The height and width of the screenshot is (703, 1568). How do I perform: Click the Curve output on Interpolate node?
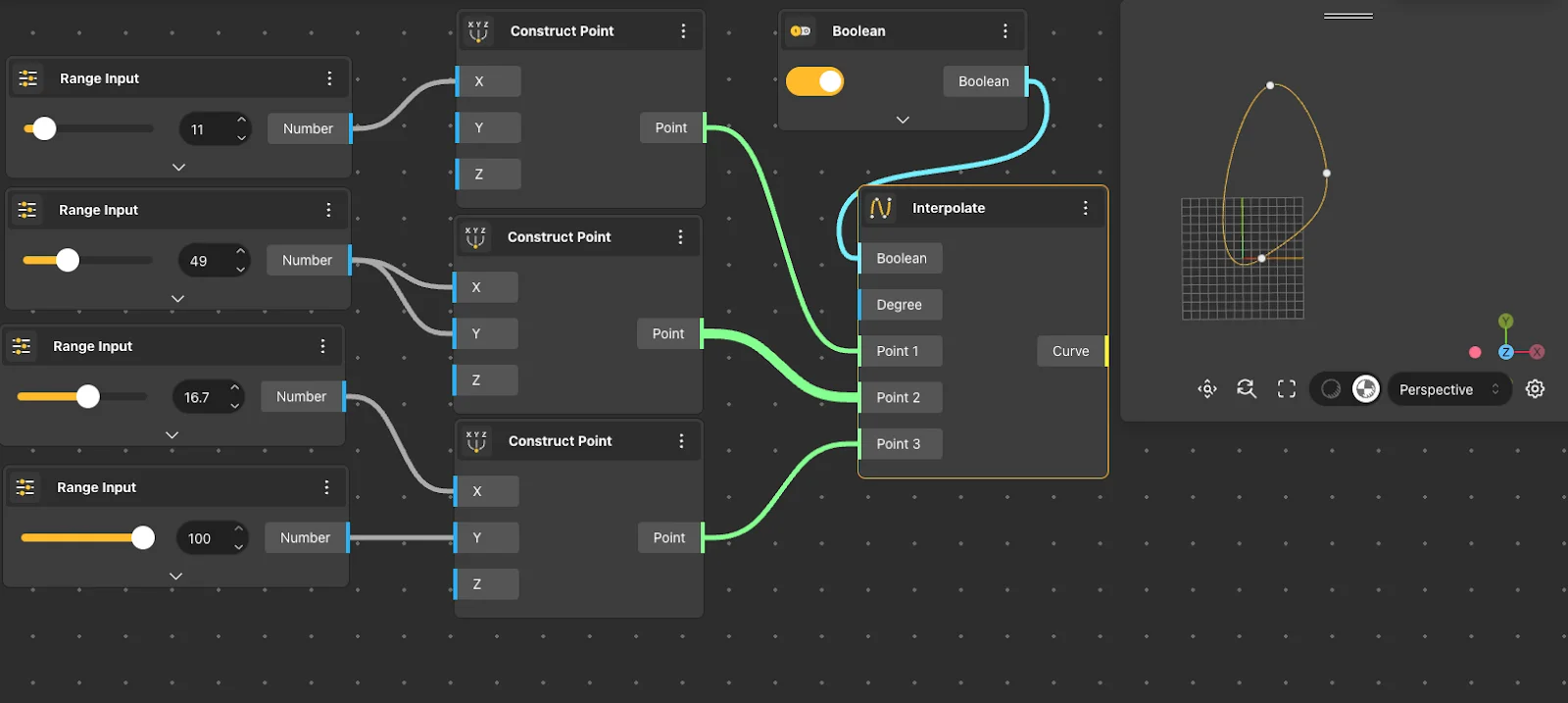coord(1071,351)
